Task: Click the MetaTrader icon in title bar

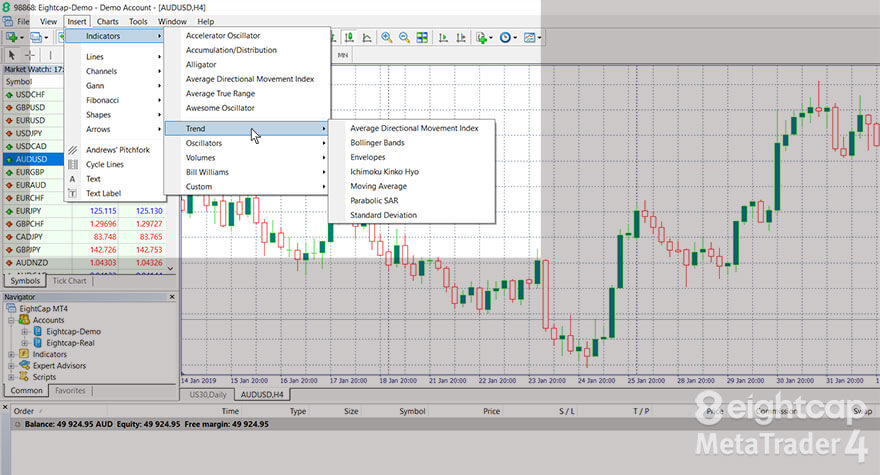Action: point(6,7)
